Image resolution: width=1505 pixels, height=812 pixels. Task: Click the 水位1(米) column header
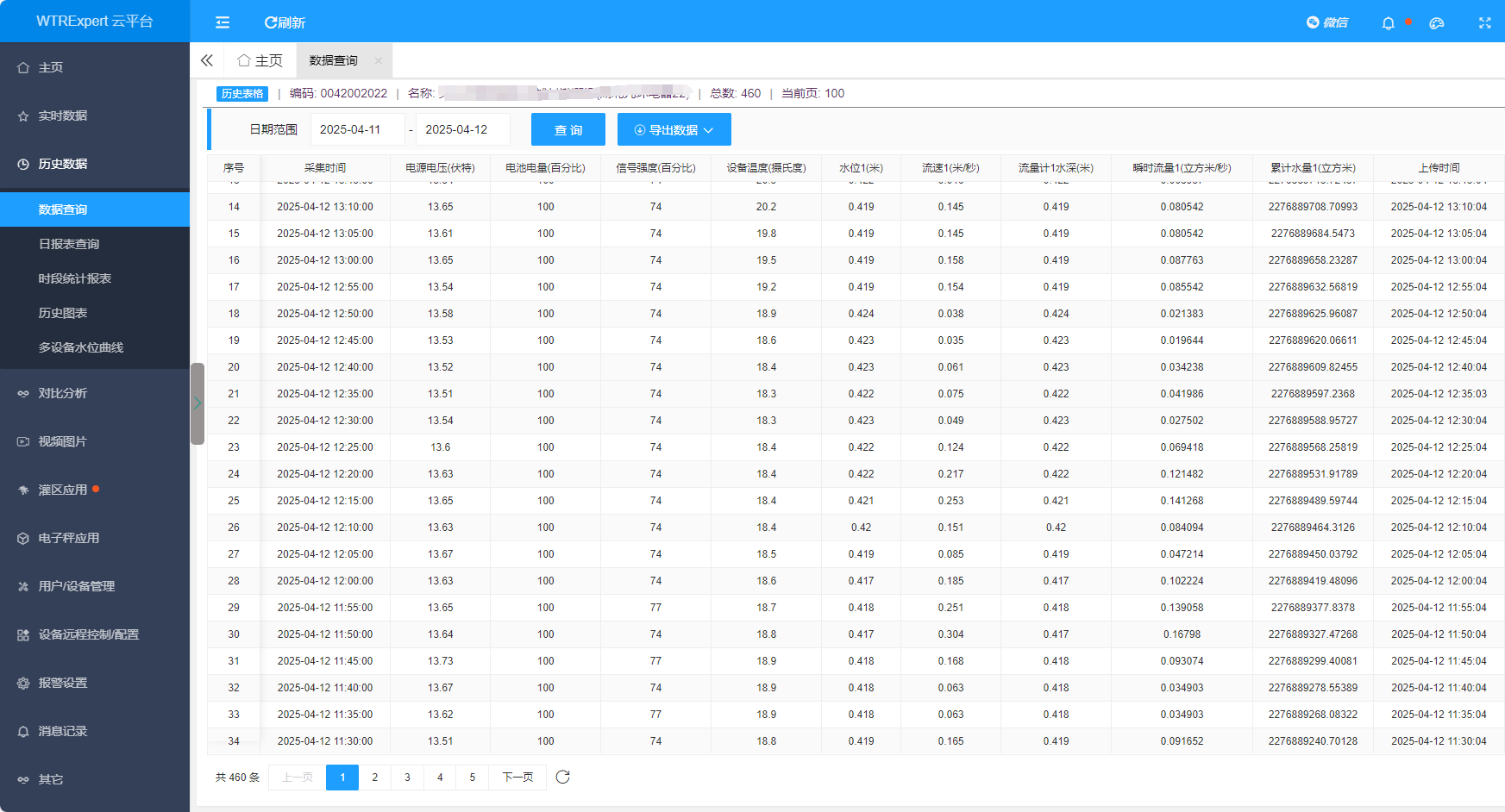pyautogui.click(x=861, y=168)
